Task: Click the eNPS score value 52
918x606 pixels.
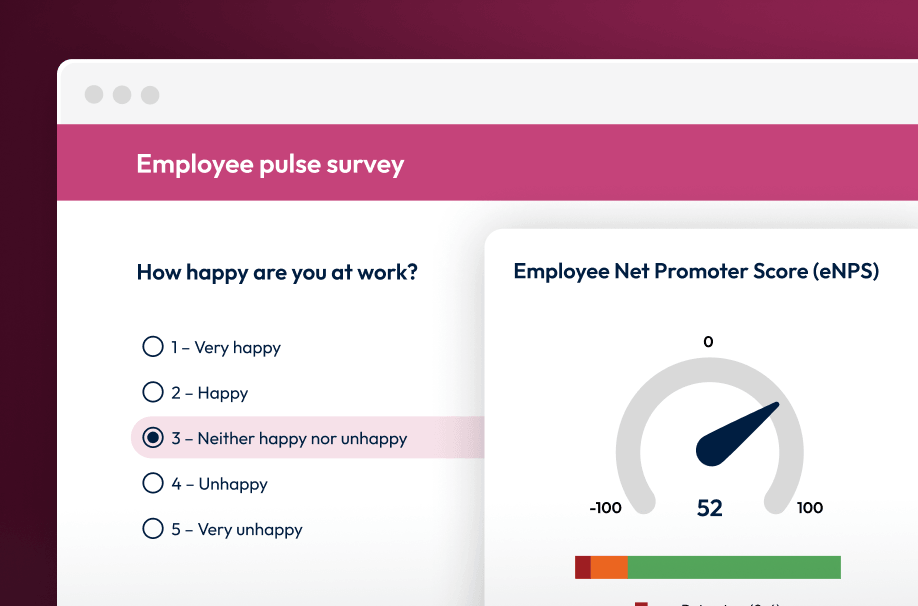Action: 709,508
